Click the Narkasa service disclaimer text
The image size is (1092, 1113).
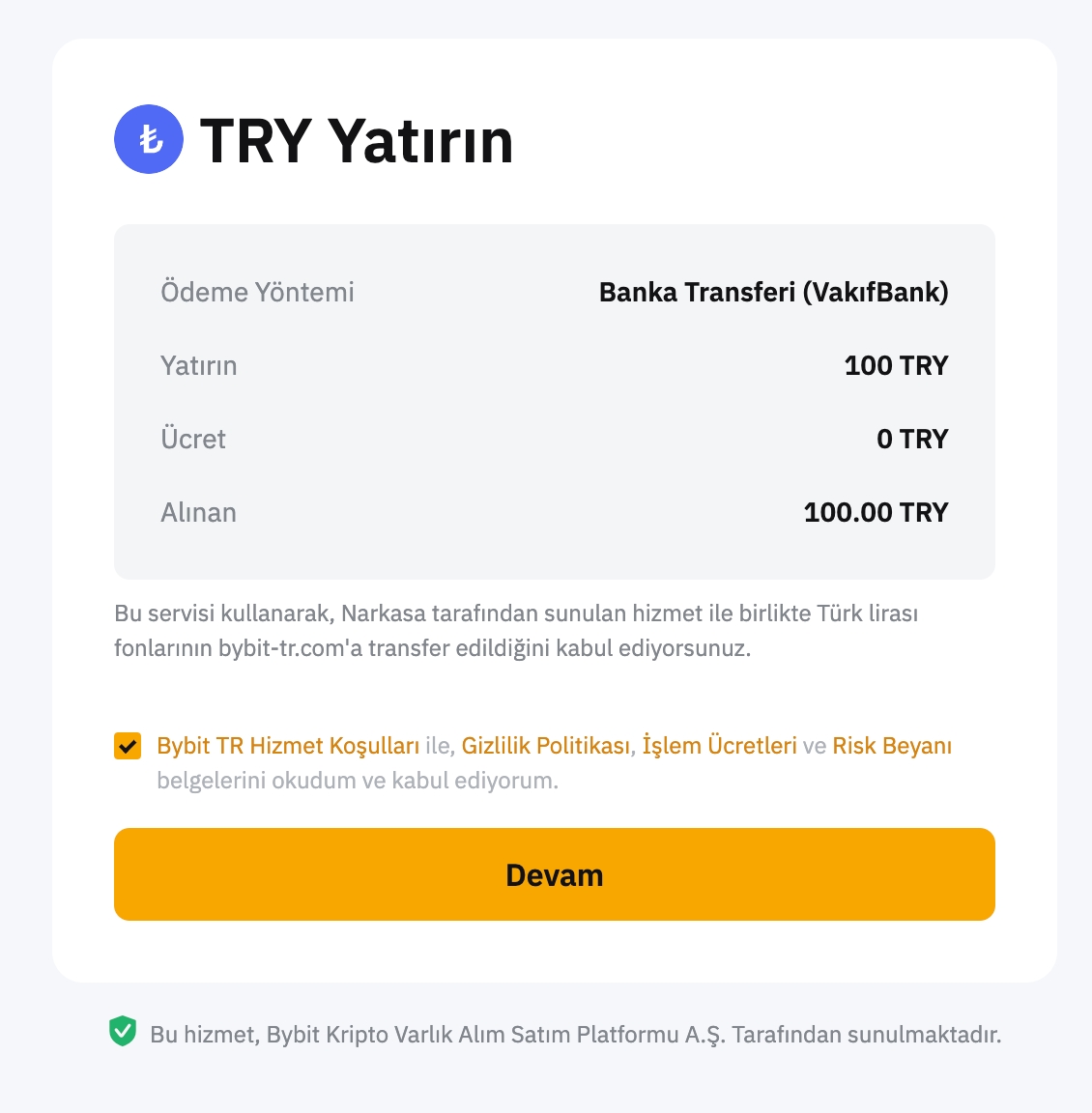[x=516, y=630]
